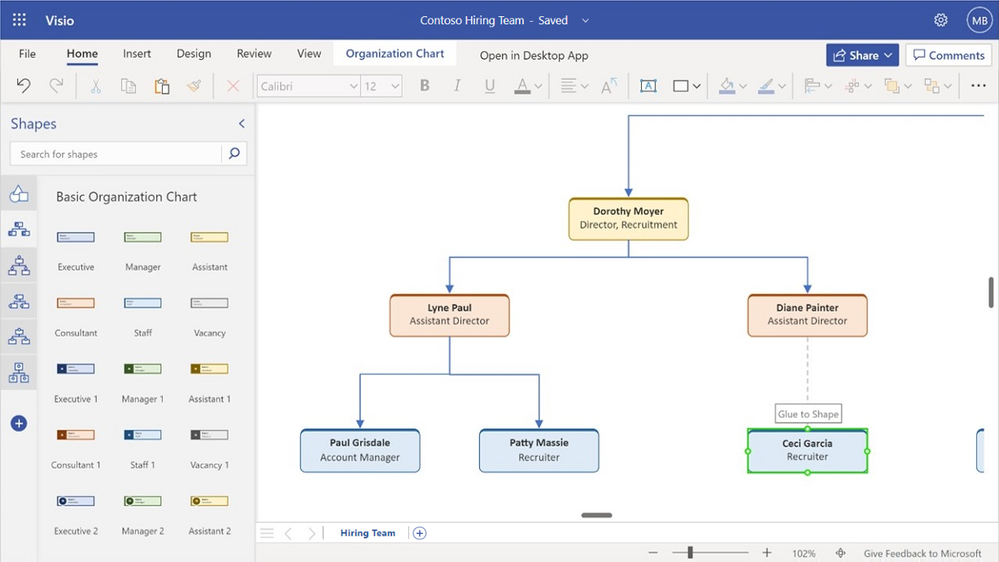The height and width of the screenshot is (562, 999).
Task: Open the Hiring Team page tab
Action: point(368,533)
